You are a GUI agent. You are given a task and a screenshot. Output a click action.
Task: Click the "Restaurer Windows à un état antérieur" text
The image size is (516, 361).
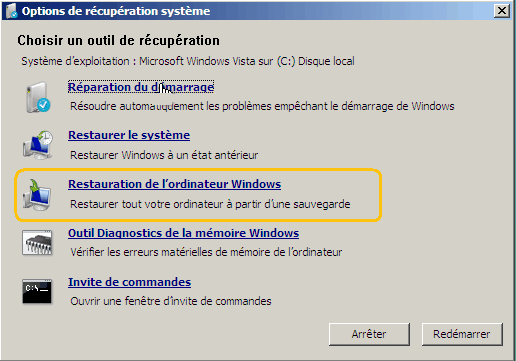tap(164, 155)
